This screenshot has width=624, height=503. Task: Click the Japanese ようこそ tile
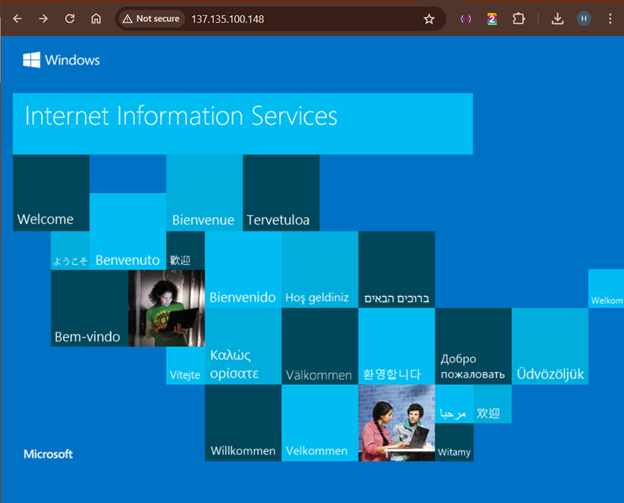(70, 250)
